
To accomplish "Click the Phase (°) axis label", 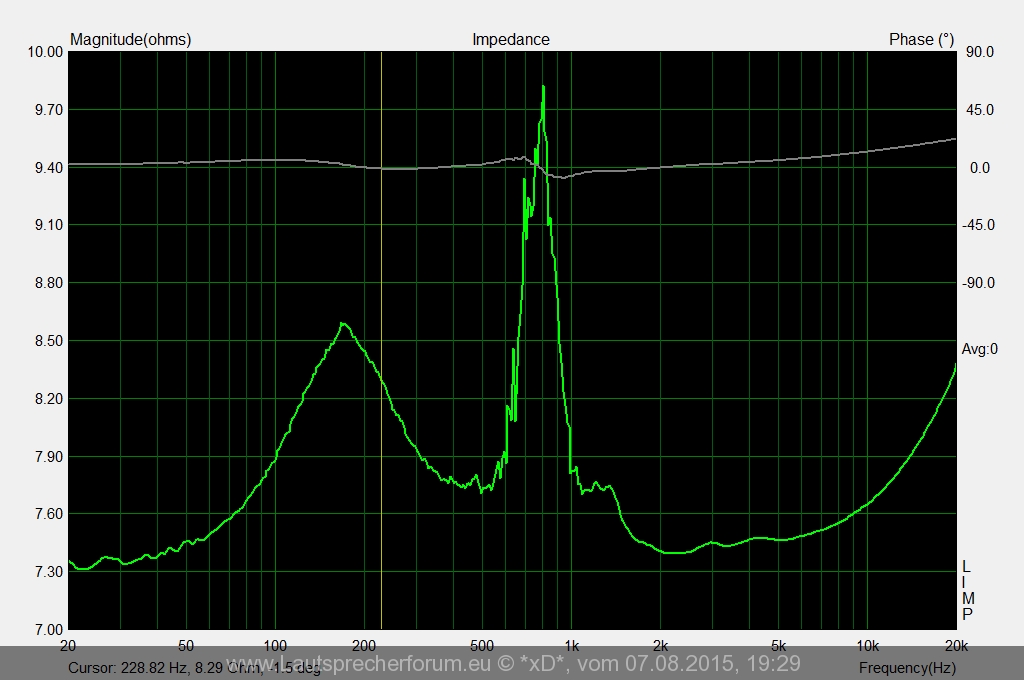I will (x=921, y=40).
